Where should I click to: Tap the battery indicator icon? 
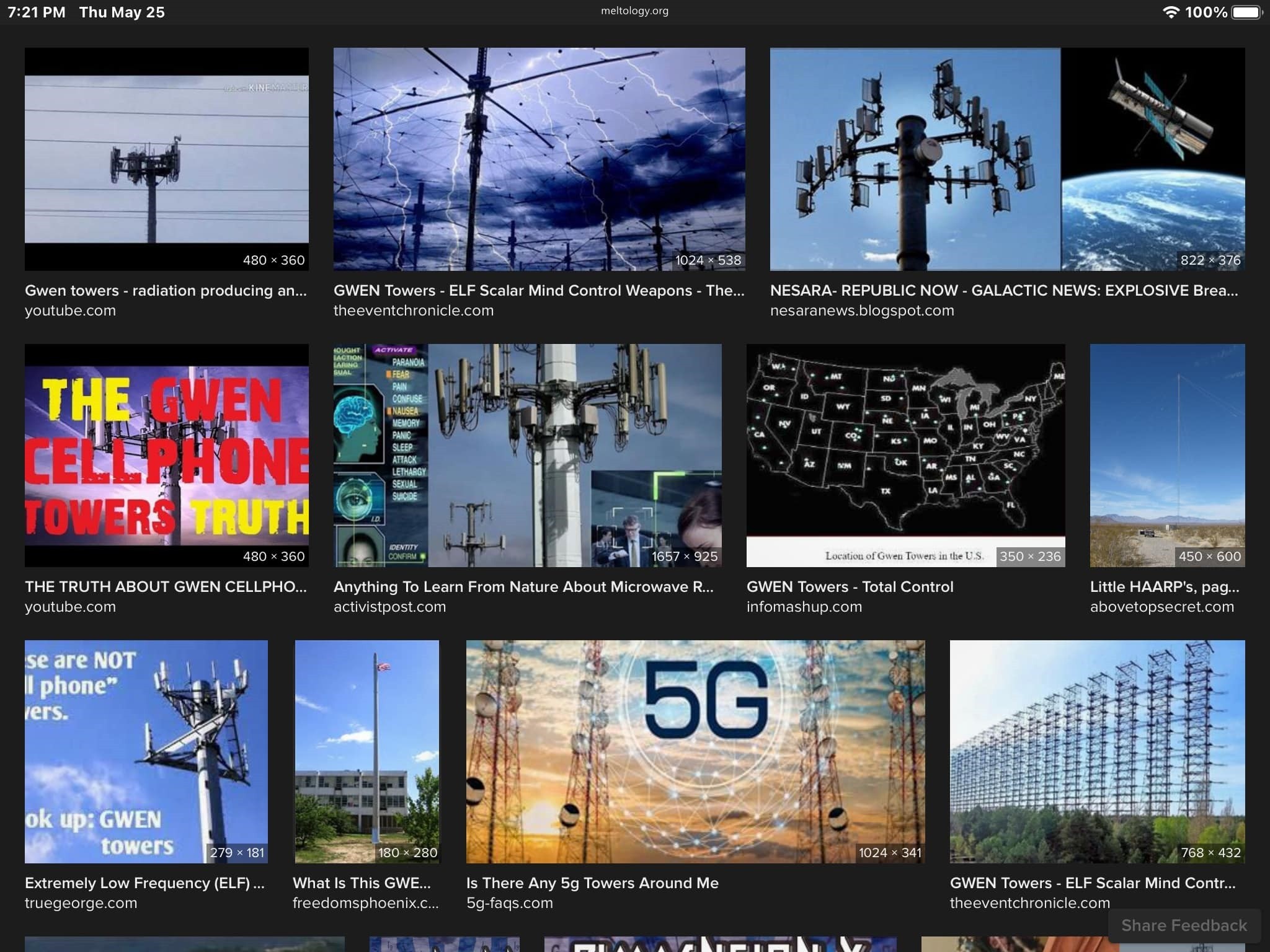tap(1247, 12)
